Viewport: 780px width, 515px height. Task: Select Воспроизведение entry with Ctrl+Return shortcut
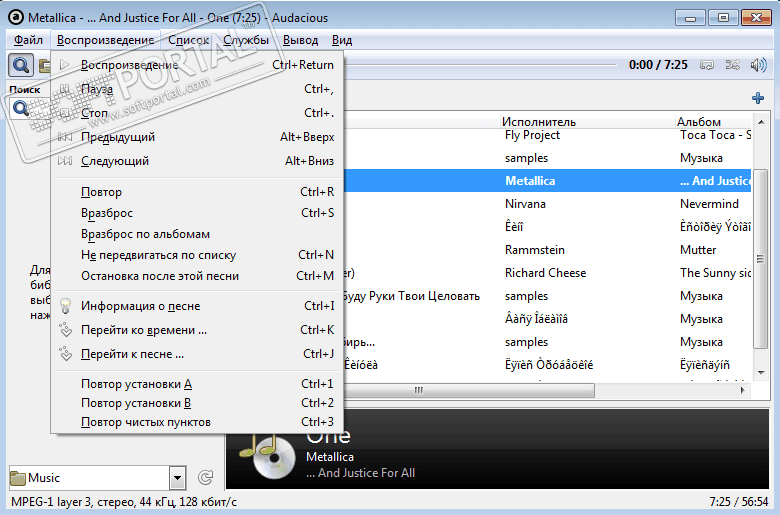tap(197, 65)
